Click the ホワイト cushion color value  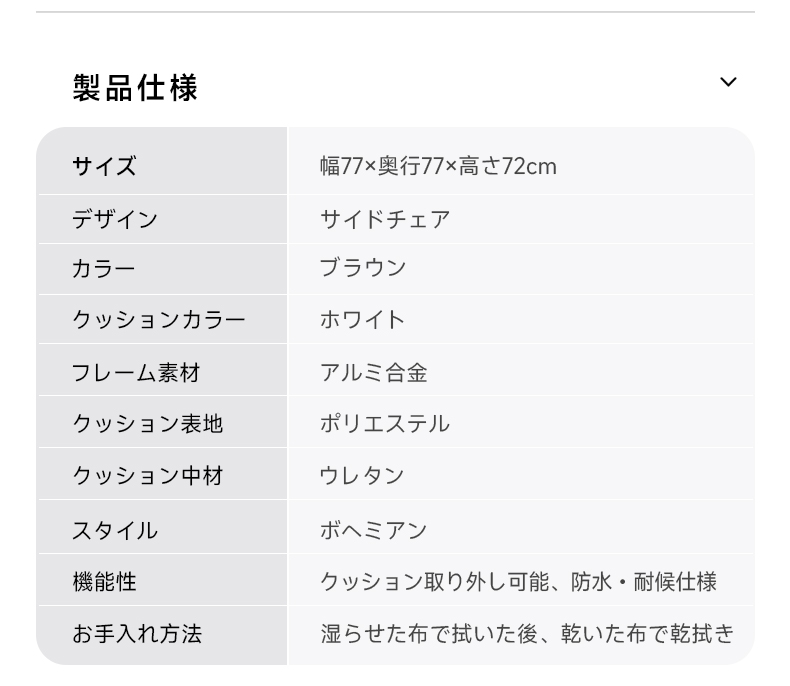363,320
